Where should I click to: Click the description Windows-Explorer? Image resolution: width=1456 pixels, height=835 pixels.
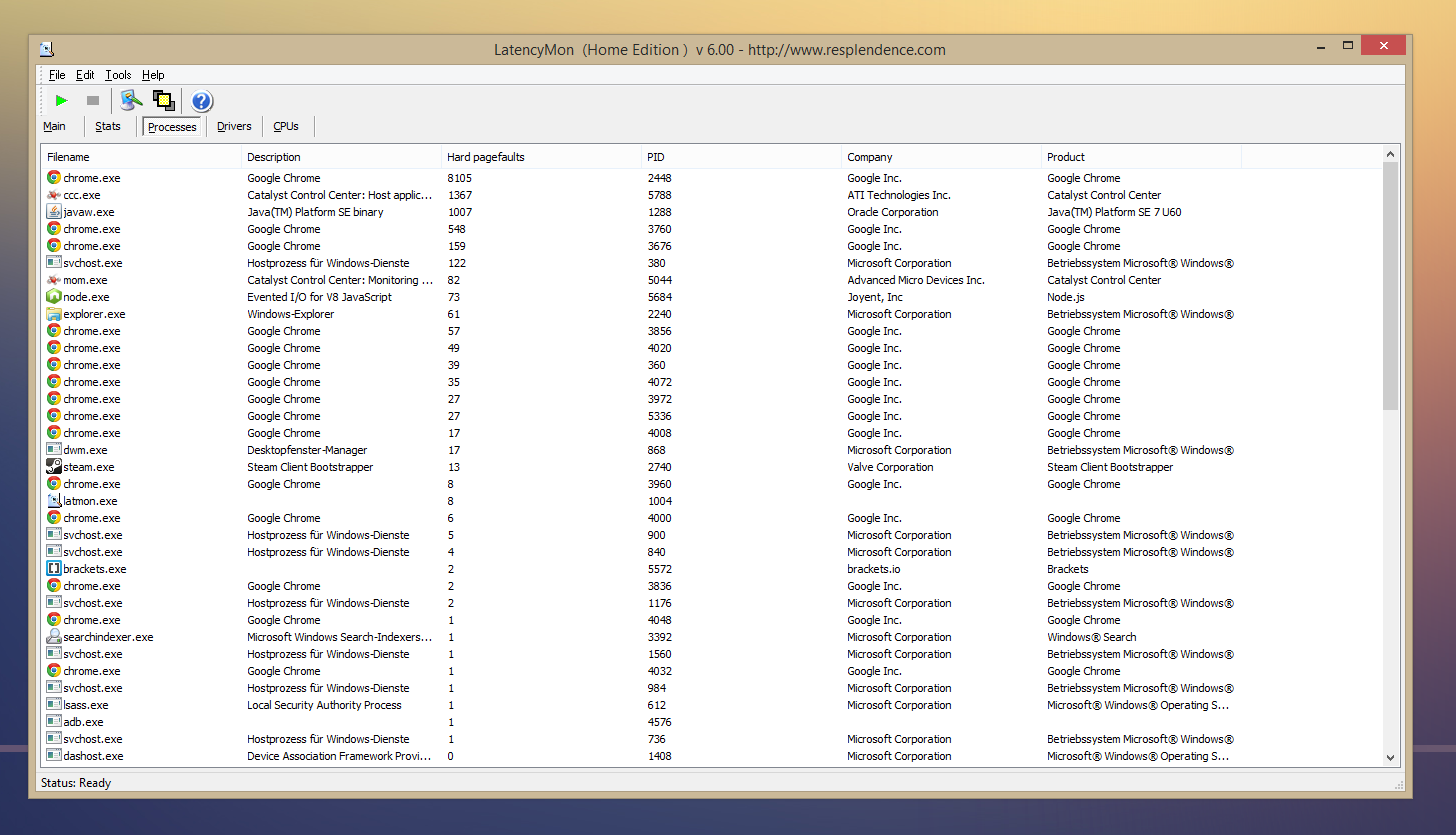click(x=291, y=314)
